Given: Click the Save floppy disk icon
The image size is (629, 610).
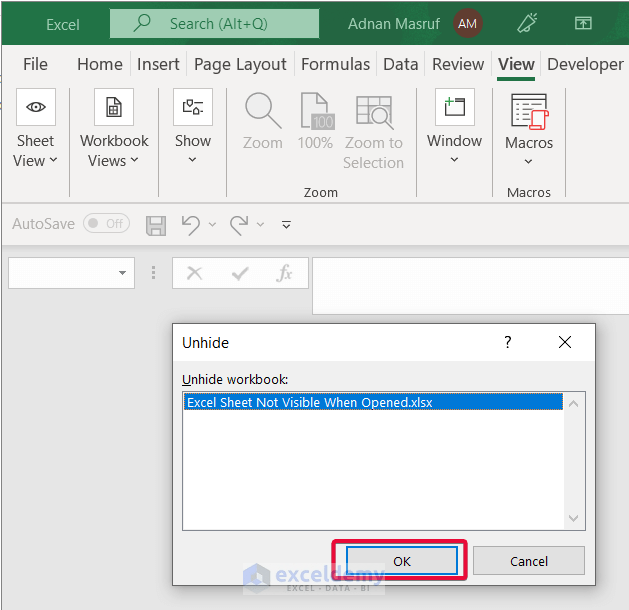Looking at the screenshot, I should 156,225.
